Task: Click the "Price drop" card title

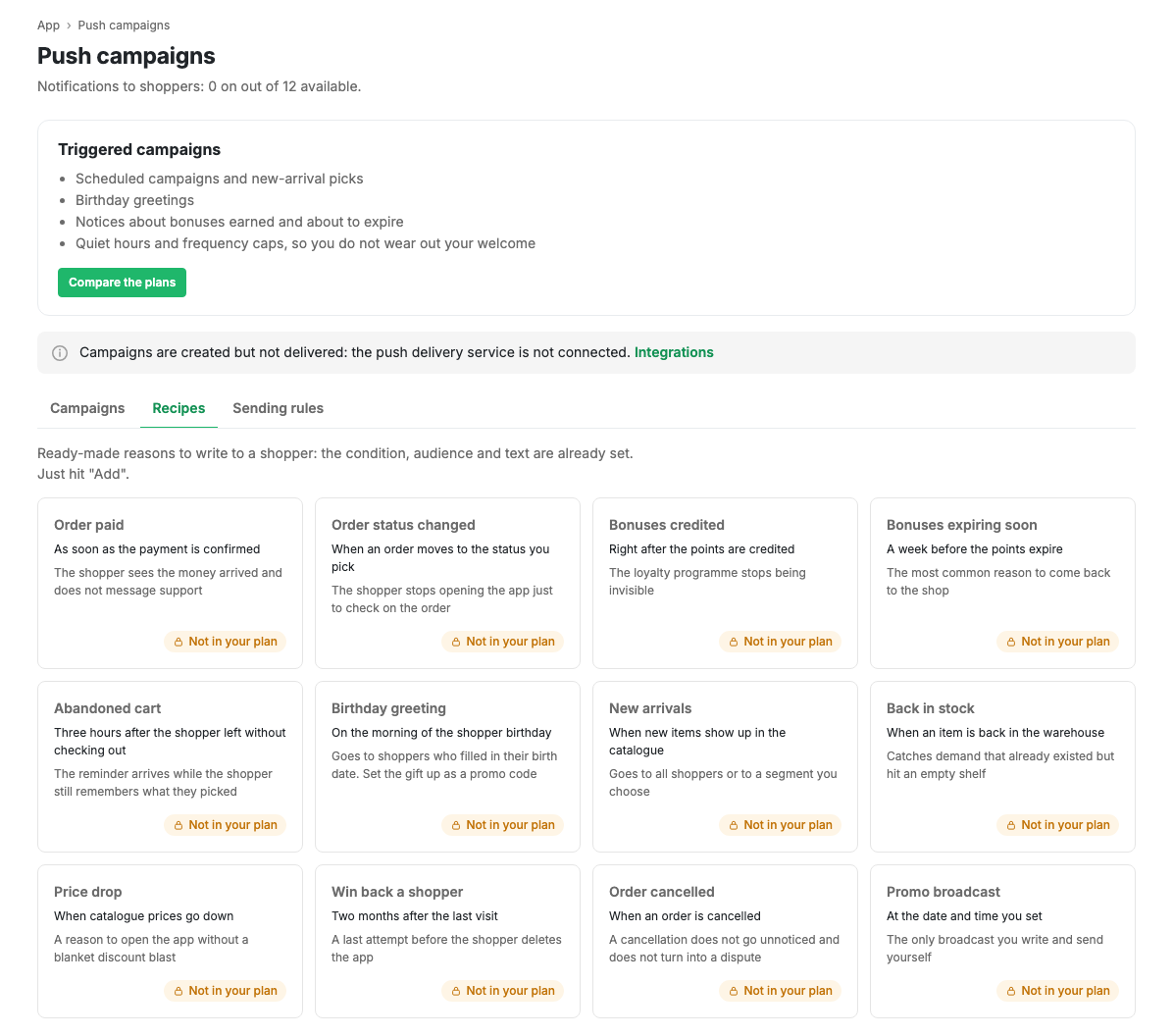Action: pos(87,893)
